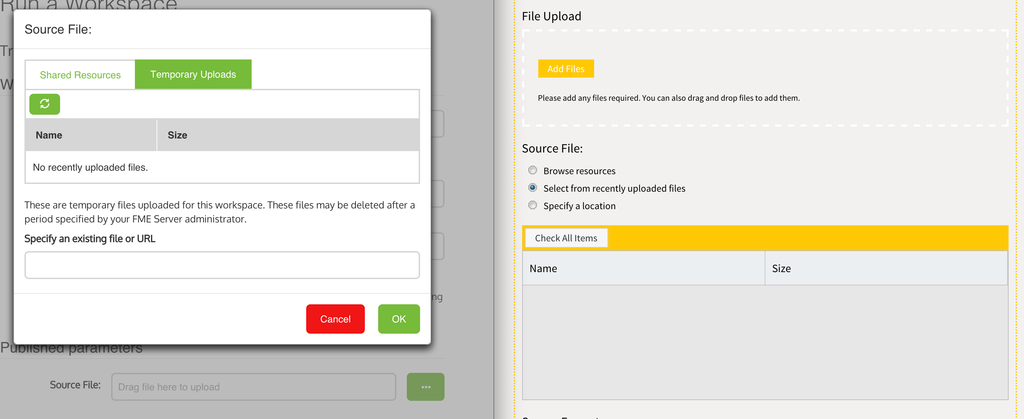Choose Select from recently uploaded files
The width and height of the screenshot is (1024, 419).
click(533, 188)
